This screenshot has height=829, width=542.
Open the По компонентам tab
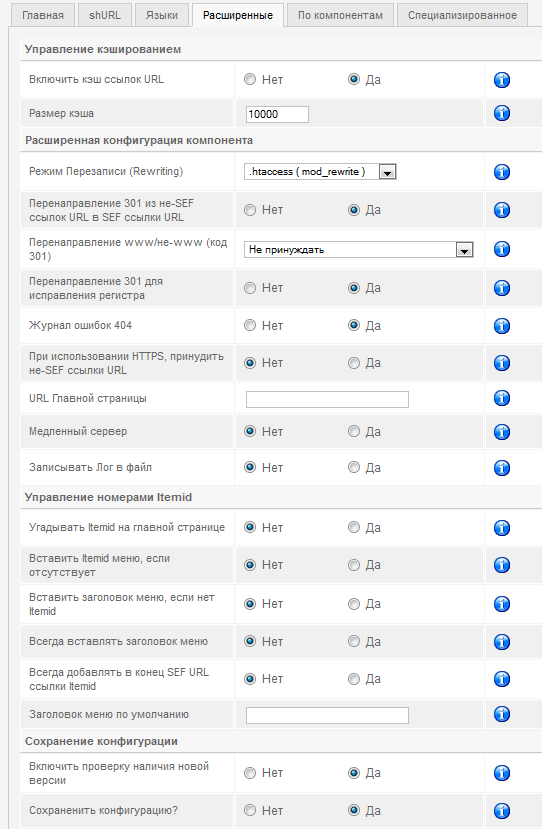coord(340,15)
